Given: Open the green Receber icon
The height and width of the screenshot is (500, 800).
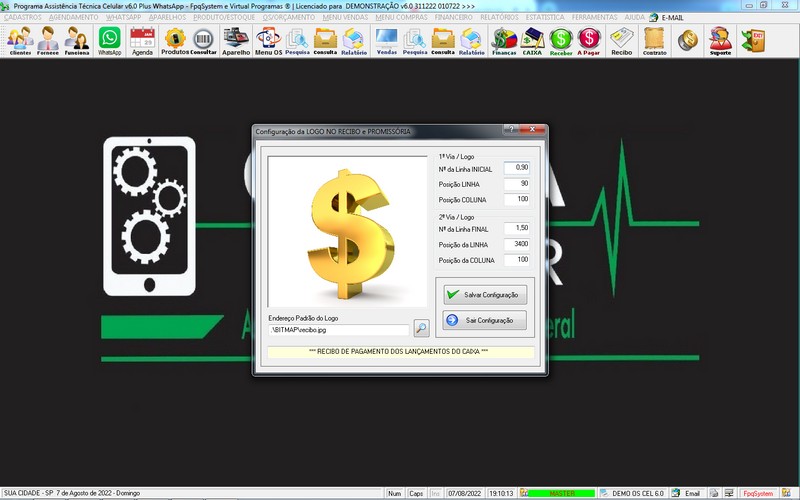Looking at the screenshot, I should pos(561,41).
